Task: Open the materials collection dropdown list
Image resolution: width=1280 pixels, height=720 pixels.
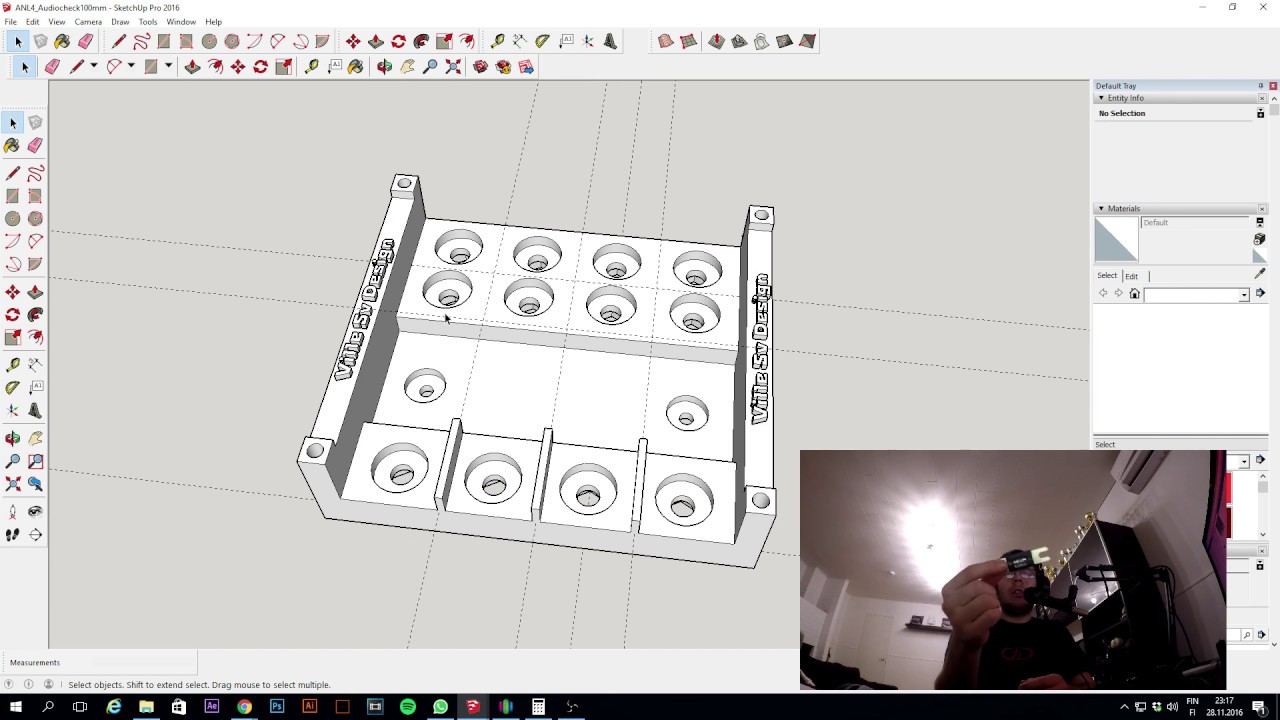Action: pos(1244,294)
